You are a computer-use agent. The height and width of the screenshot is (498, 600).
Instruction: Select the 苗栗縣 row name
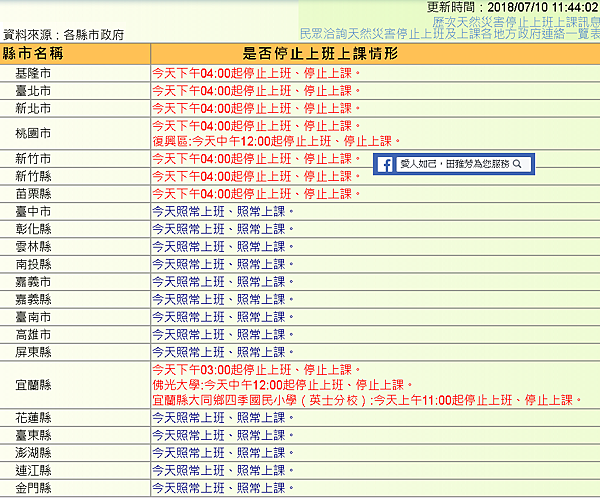[33, 194]
